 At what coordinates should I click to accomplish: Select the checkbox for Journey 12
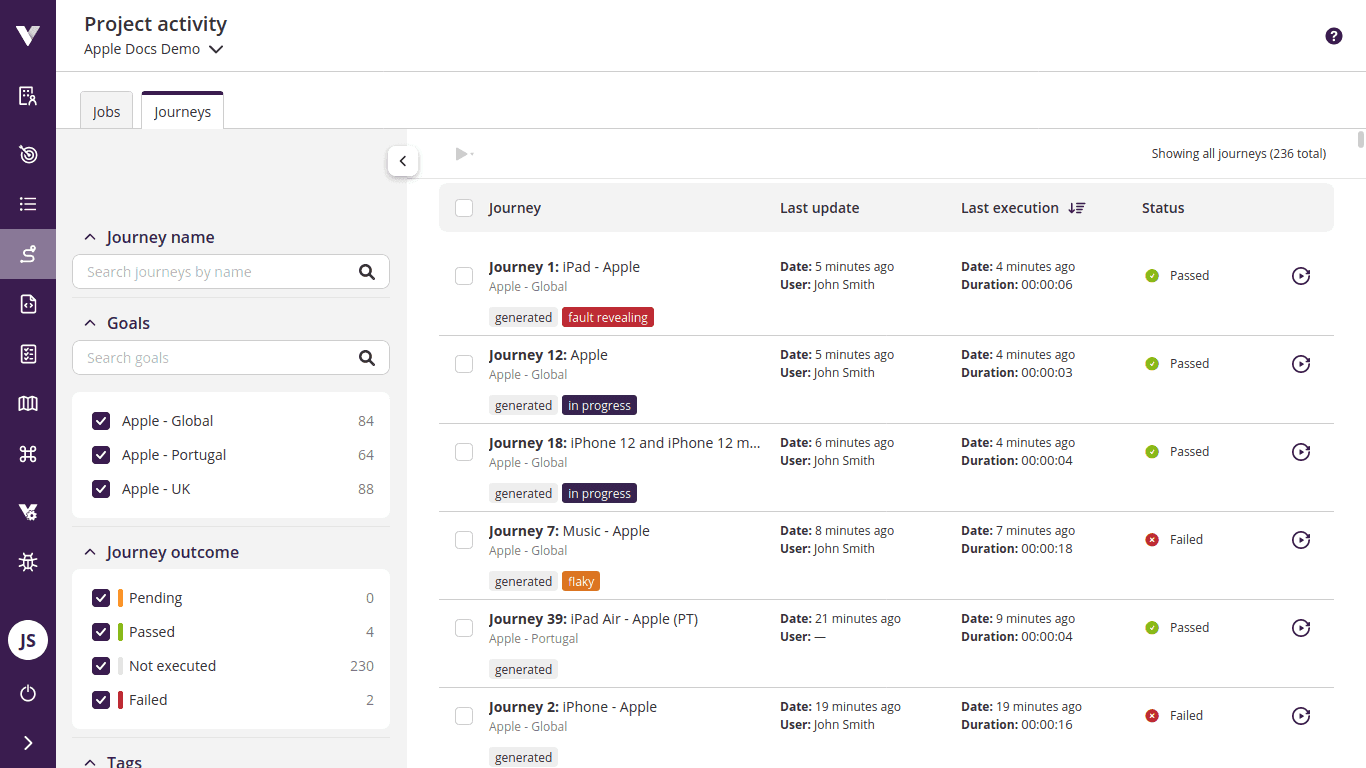click(463, 363)
